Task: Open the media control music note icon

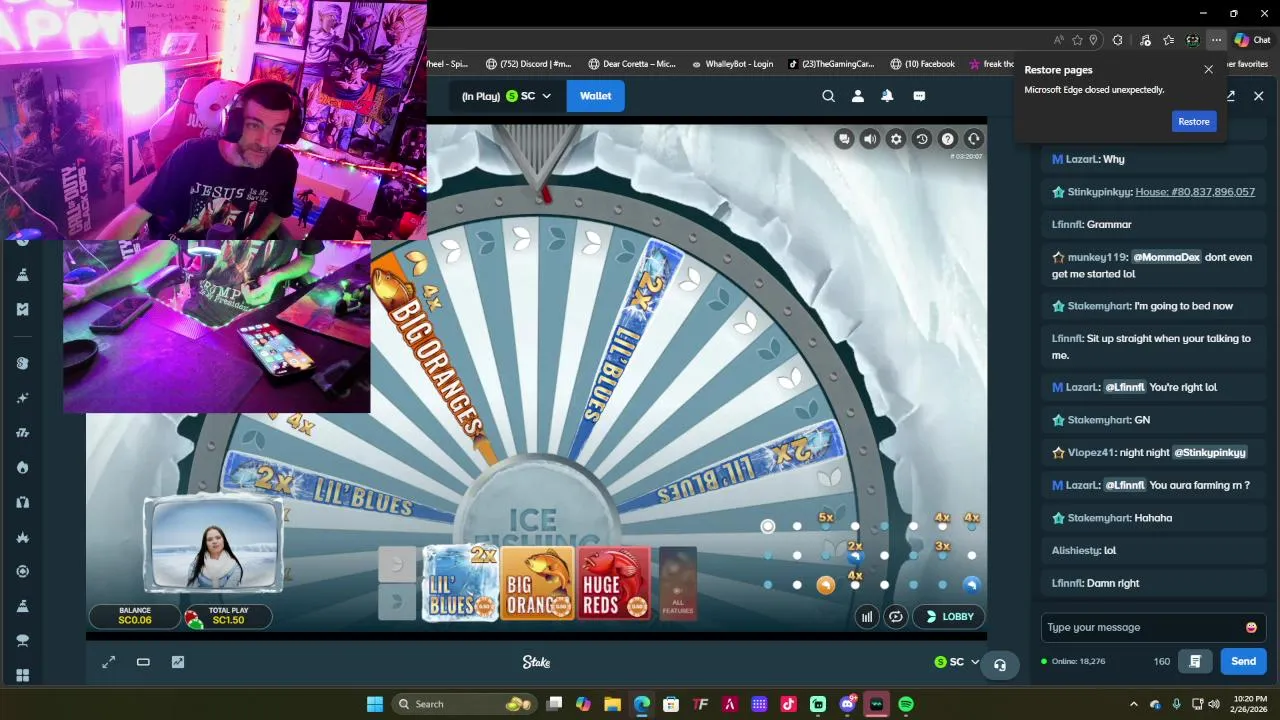Action: click(x=1145, y=40)
